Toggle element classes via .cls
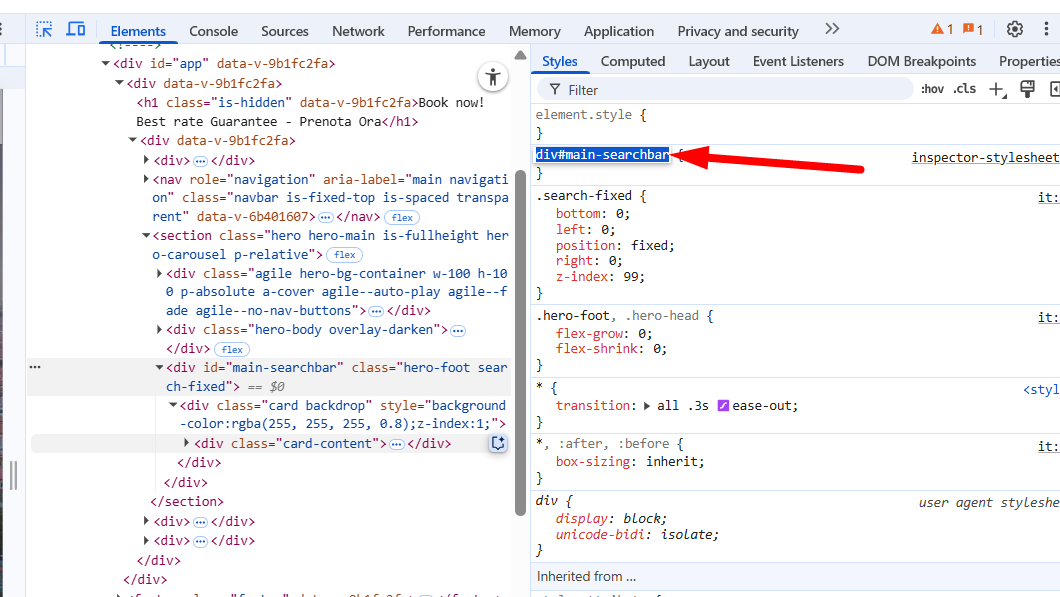This screenshot has height=597, width=1060. coord(965,88)
